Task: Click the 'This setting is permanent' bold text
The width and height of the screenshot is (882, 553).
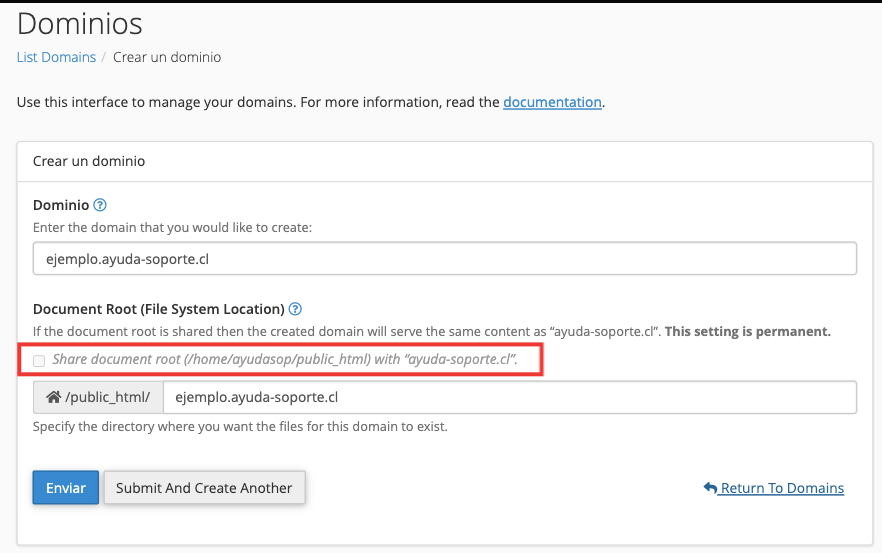Action: [x=748, y=331]
